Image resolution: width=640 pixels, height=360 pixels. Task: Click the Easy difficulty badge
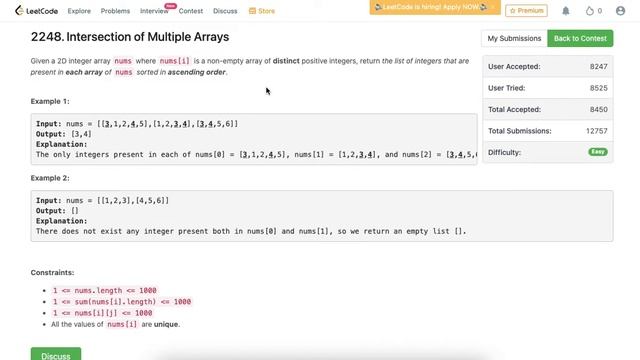click(x=598, y=152)
